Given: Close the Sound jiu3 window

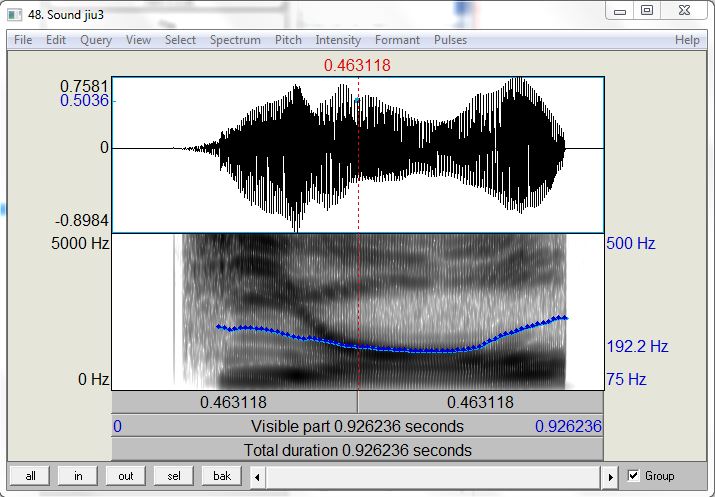Looking at the screenshot, I should click(x=684, y=11).
